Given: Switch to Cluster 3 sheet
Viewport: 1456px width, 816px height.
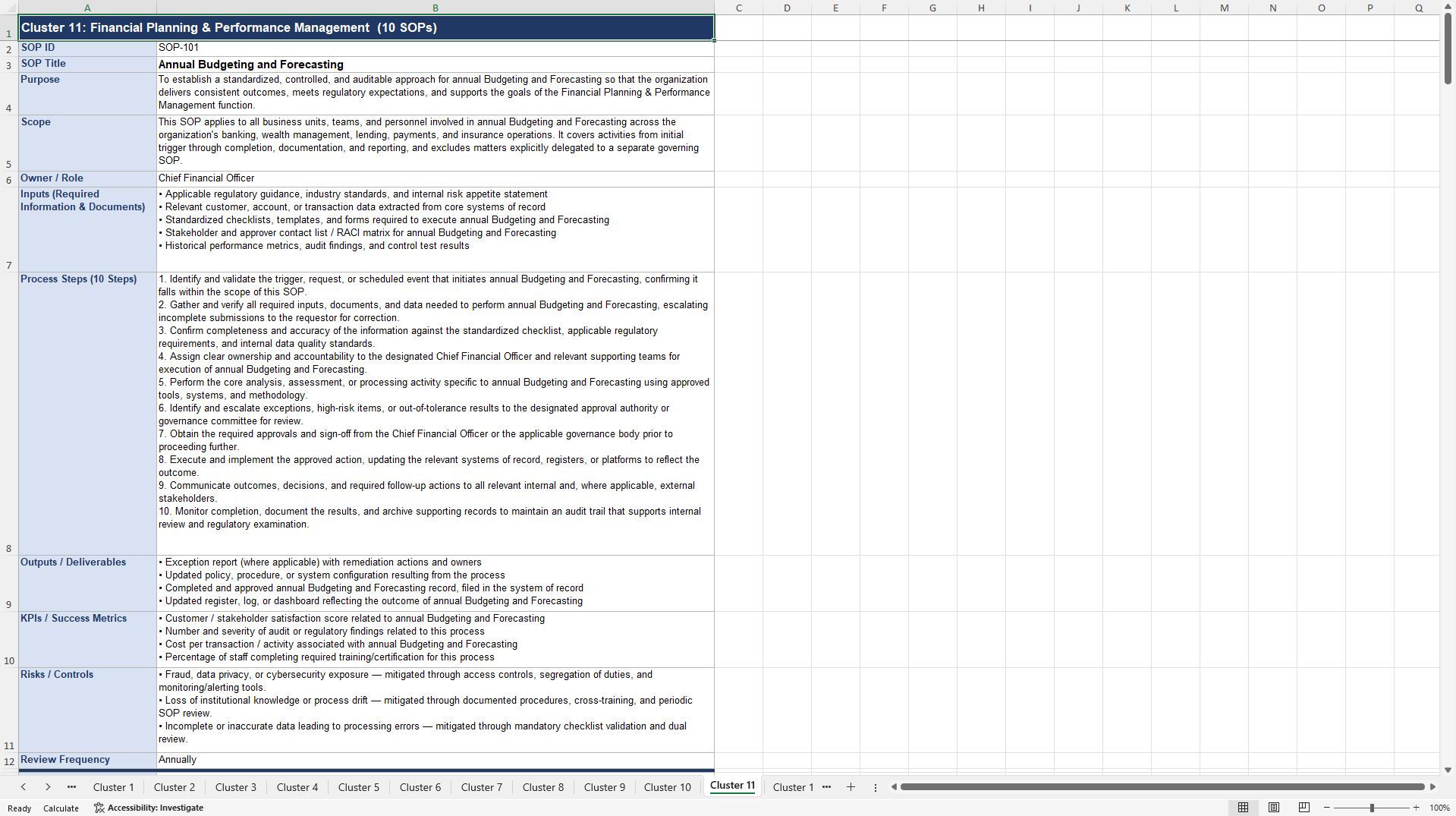Looking at the screenshot, I should [236, 787].
